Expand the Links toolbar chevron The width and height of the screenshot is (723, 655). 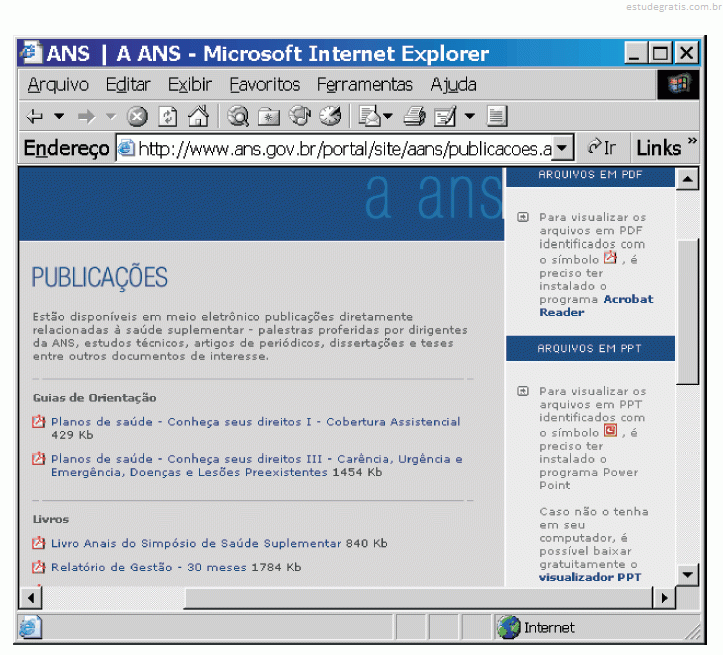click(x=692, y=141)
